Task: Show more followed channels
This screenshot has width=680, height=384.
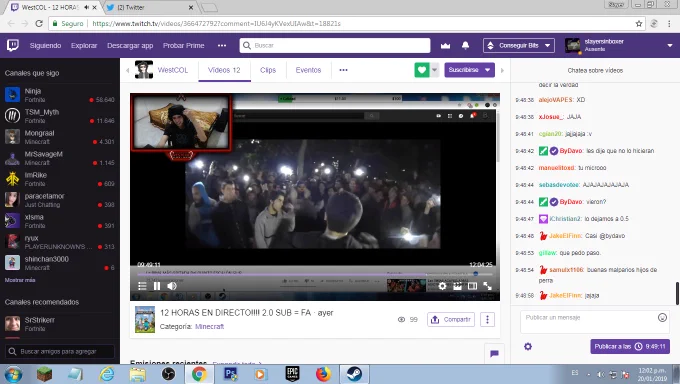Action: coord(20,280)
